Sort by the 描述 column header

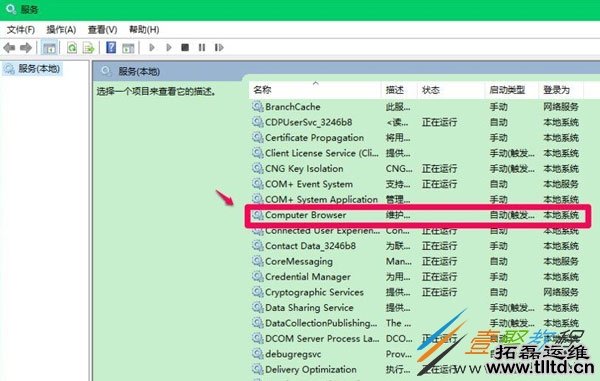(x=399, y=90)
